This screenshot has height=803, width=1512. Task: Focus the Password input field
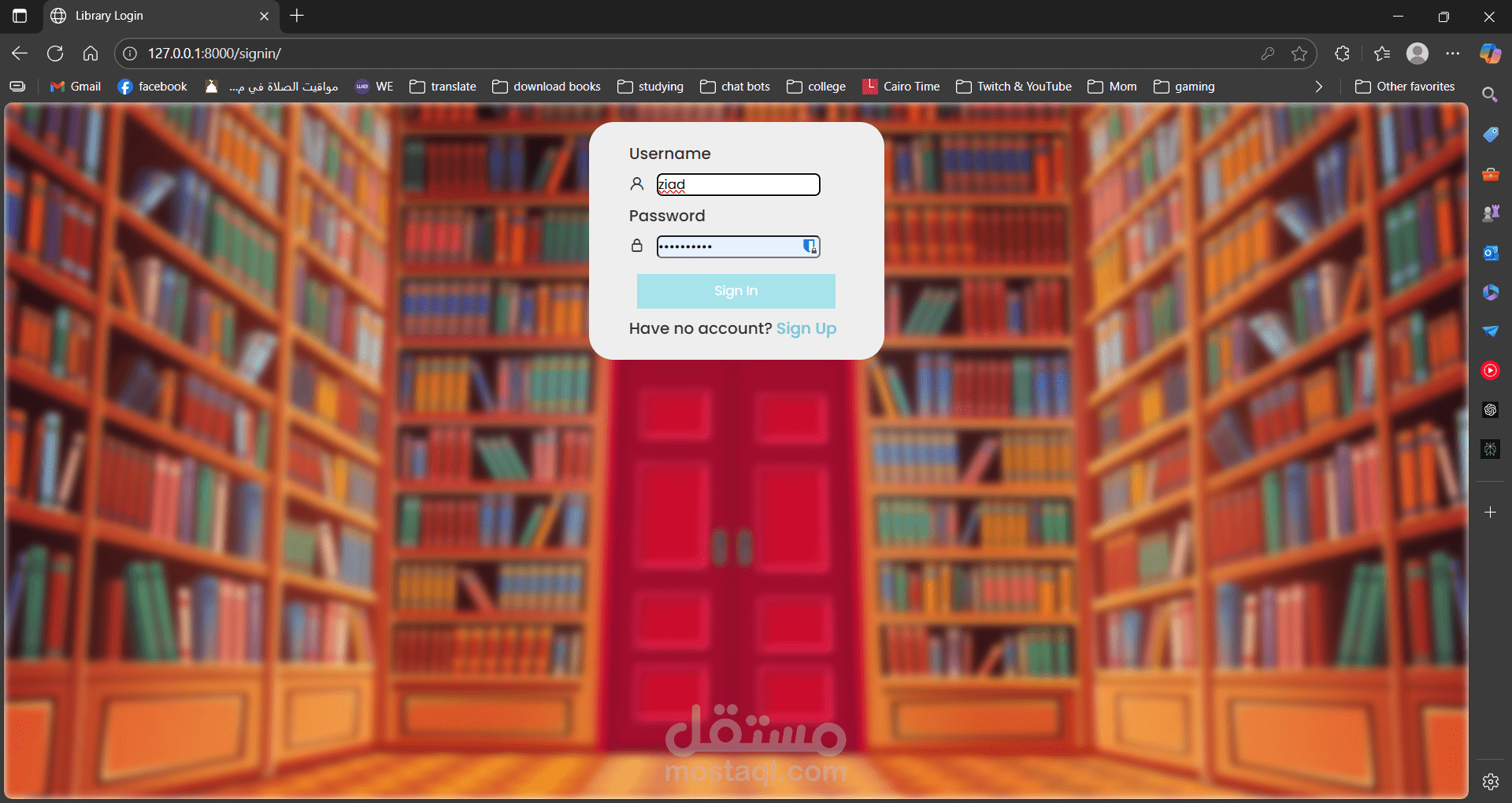click(x=739, y=246)
